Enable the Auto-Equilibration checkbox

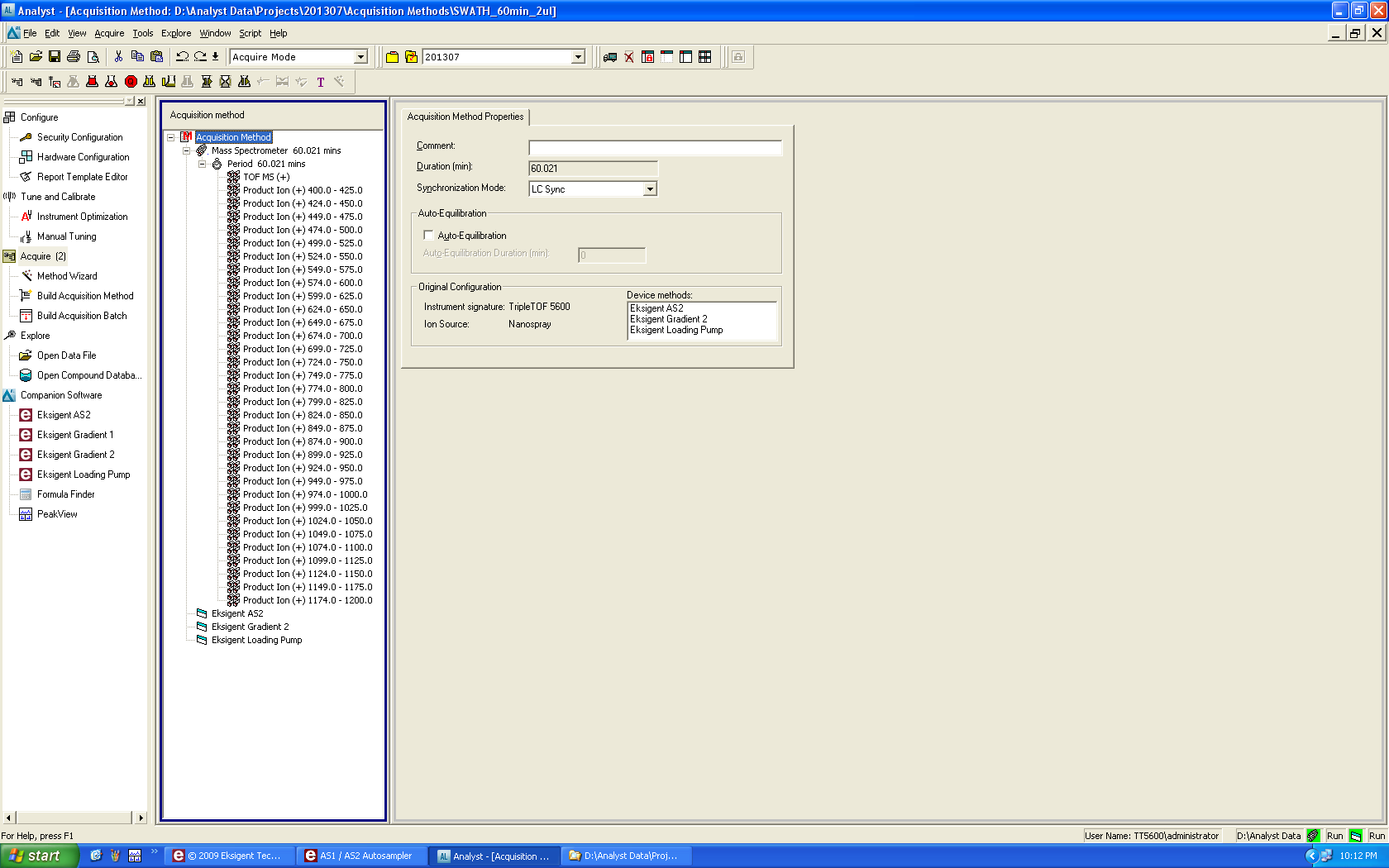pos(428,236)
